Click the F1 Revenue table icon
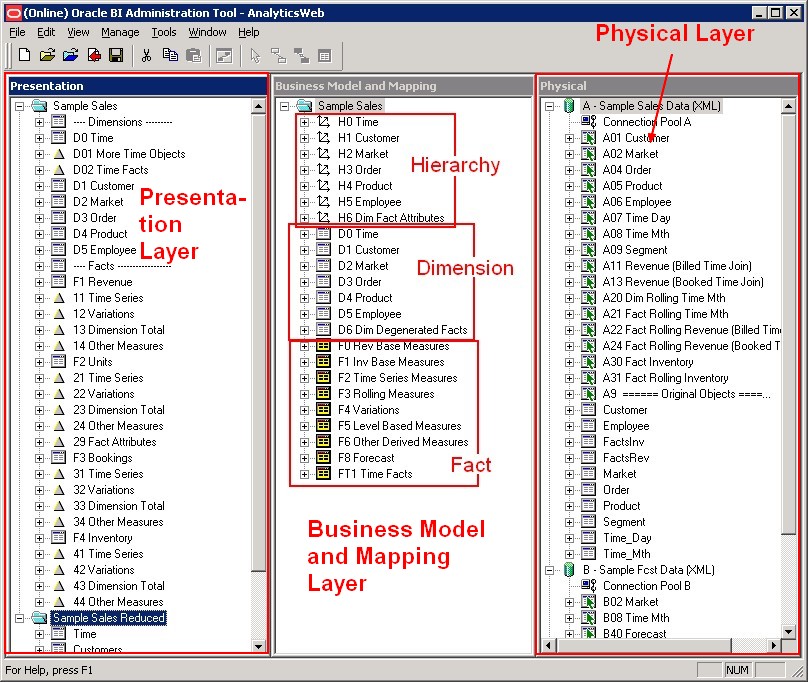The height and width of the screenshot is (682, 808). click(56, 282)
